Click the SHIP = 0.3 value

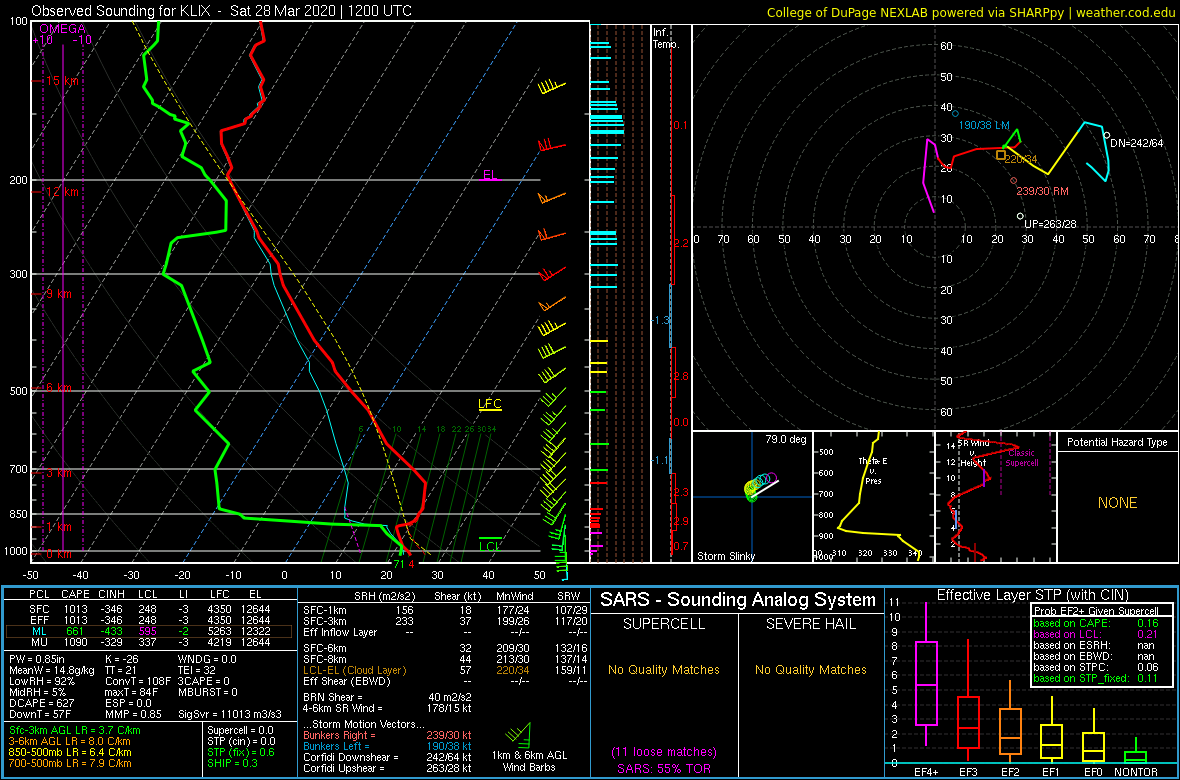pos(232,764)
